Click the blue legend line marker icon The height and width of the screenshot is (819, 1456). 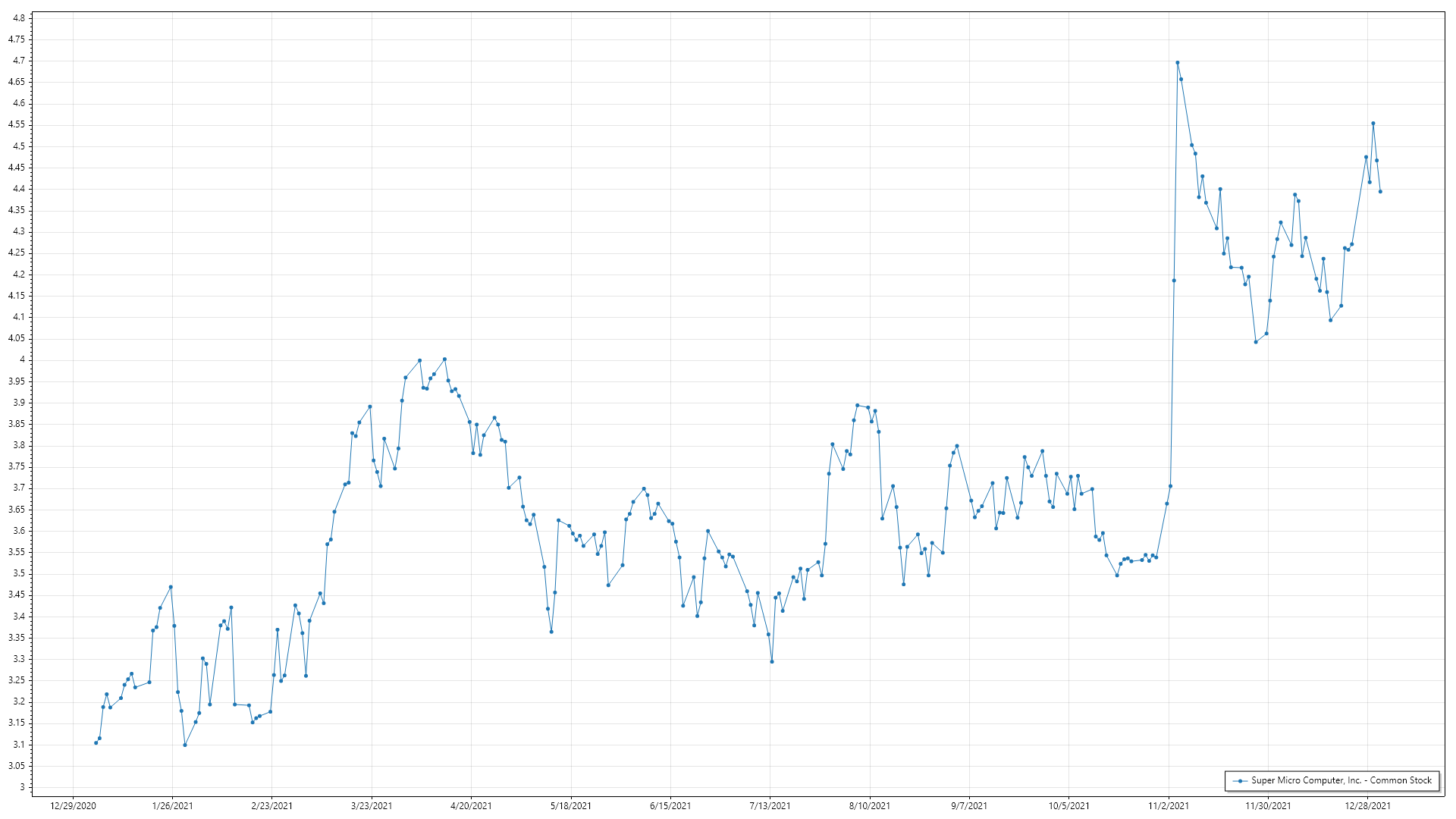pyautogui.click(x=1240, y=781)
